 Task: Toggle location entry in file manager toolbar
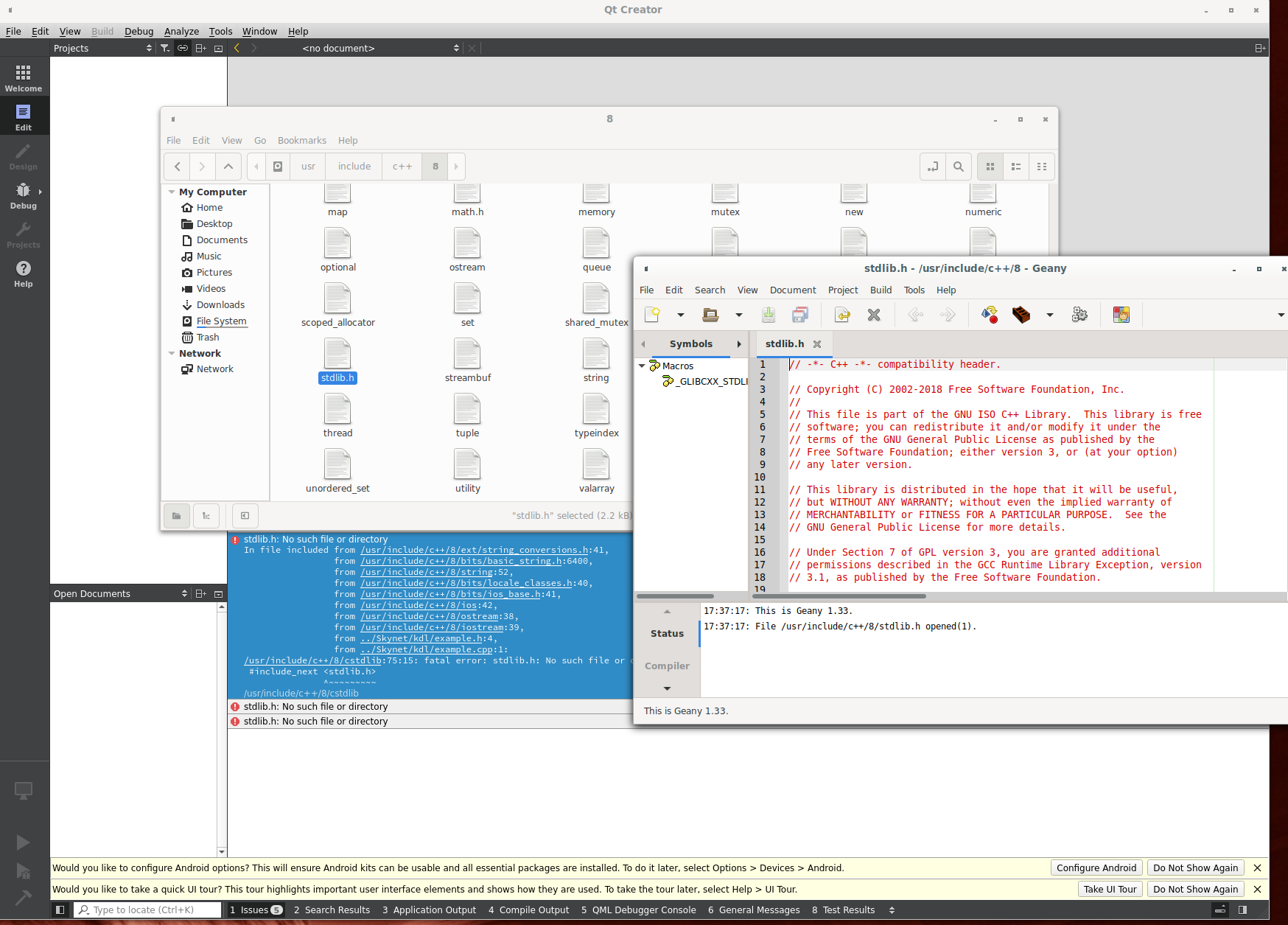coord(933,167)
